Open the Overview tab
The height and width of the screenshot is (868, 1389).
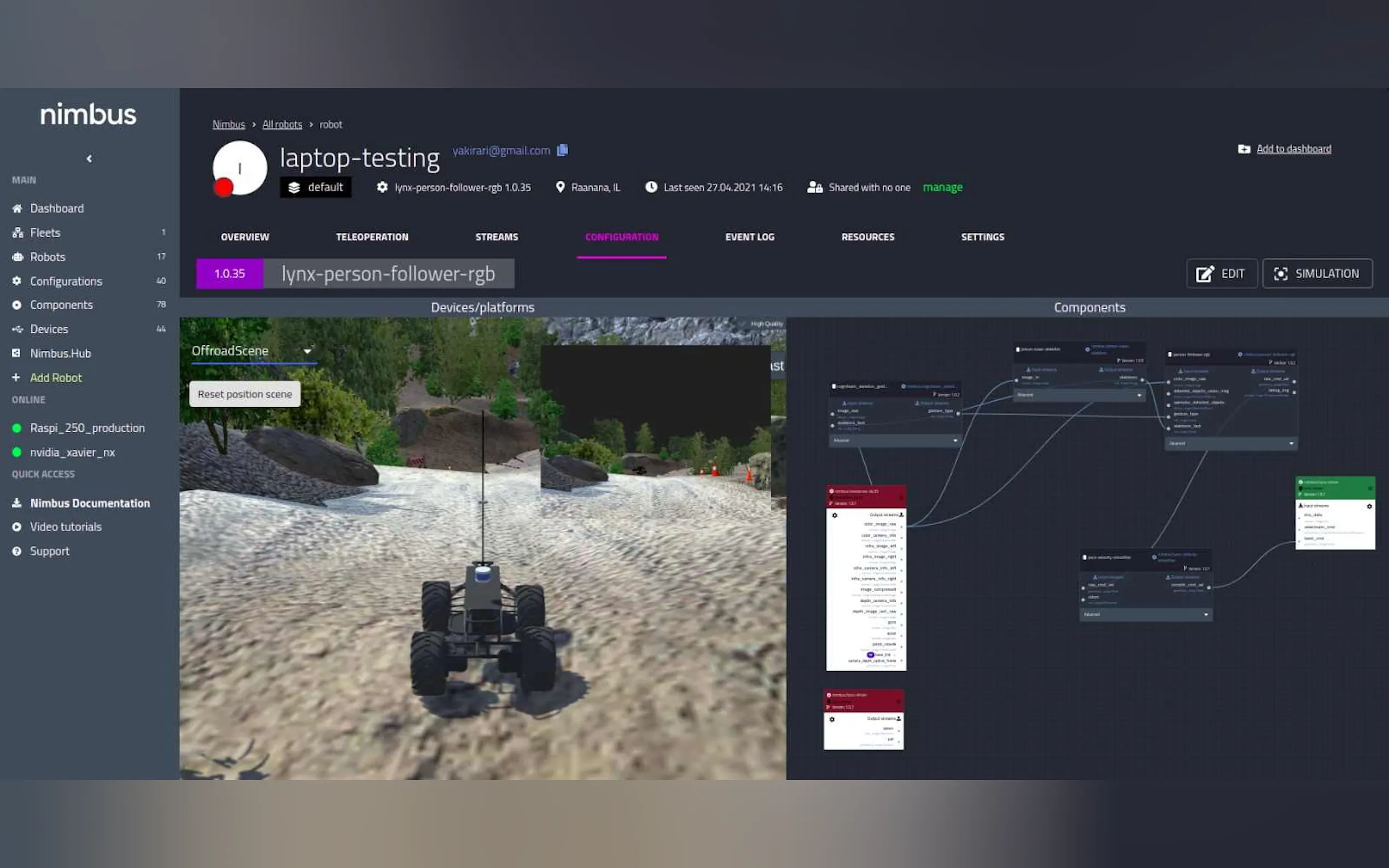(244, 237)
